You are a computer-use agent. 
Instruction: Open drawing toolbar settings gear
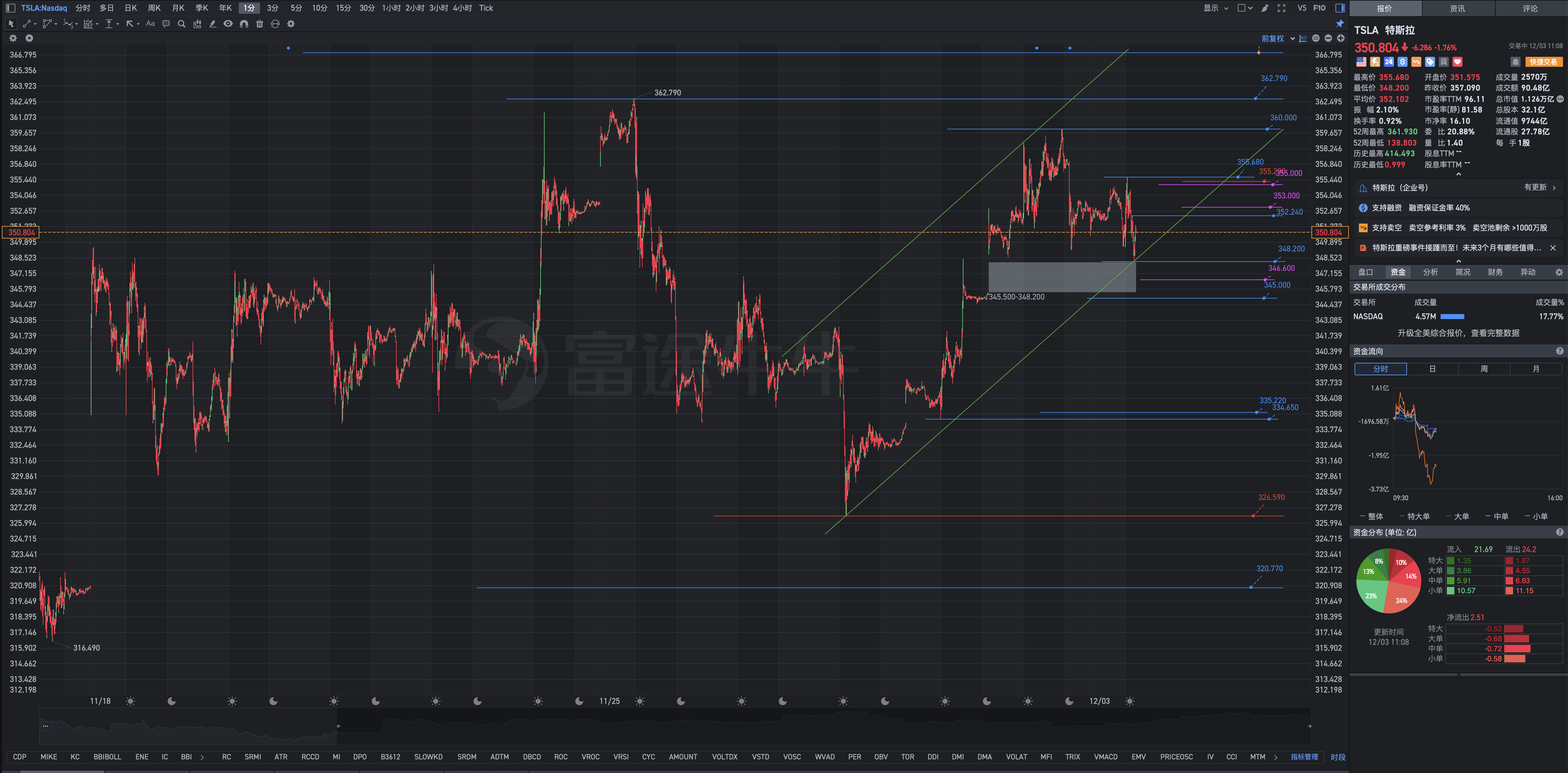pyautogui.click(x=291, y=24)
